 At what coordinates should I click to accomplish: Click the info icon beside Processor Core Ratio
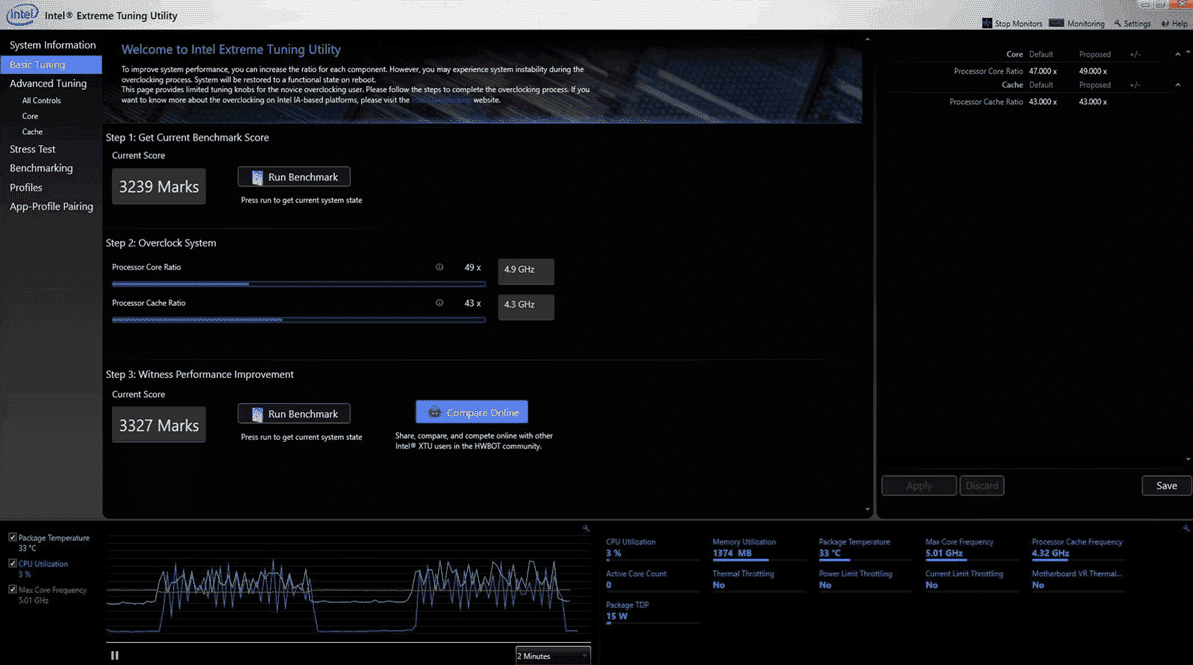(x=439, y=267)
